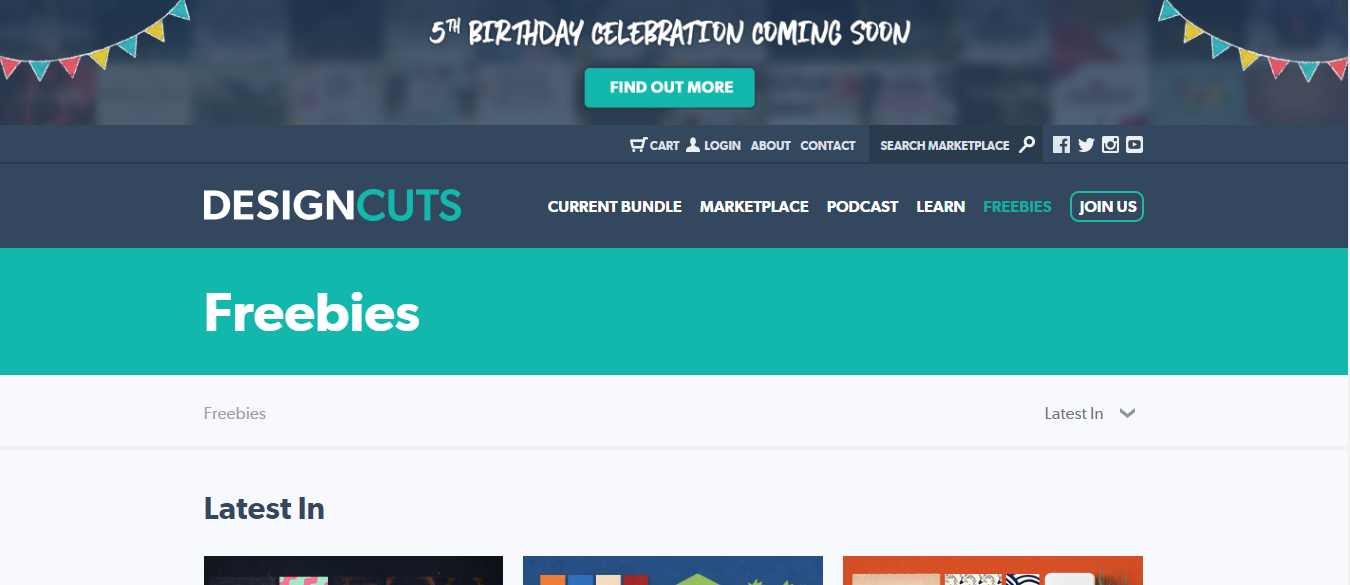1350x585 pixels.
Task: Click the login person icon
Action: pyautogui.click(x=692, y=144)
